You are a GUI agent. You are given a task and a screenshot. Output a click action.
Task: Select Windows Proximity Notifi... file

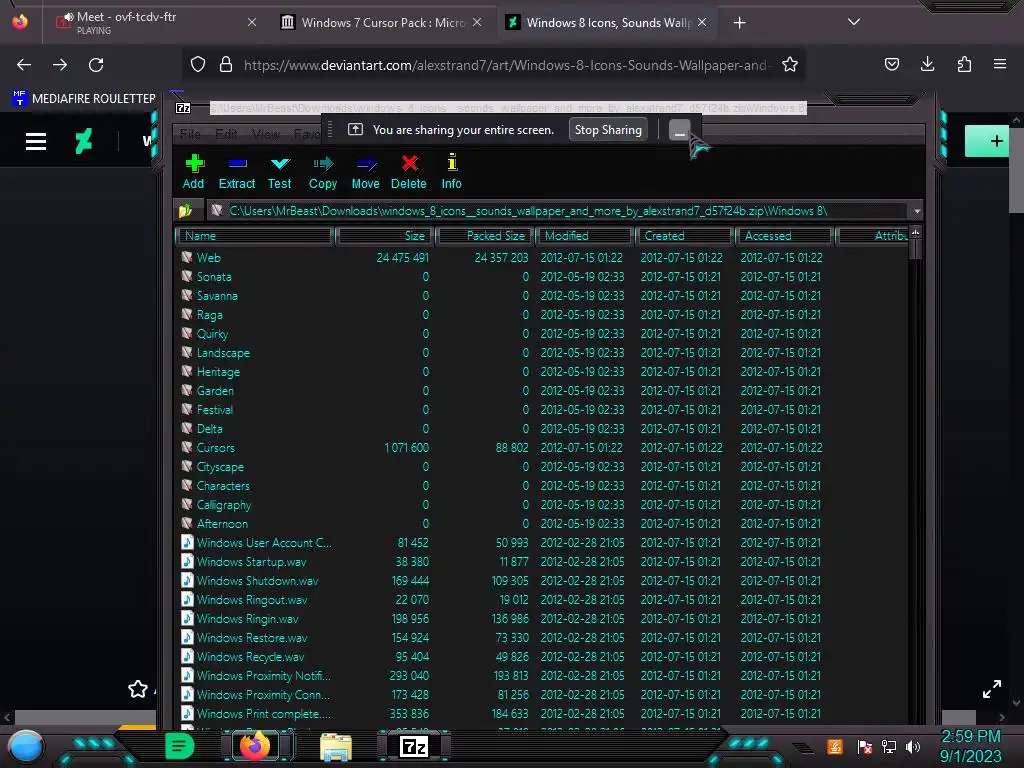tap(263, 675)
